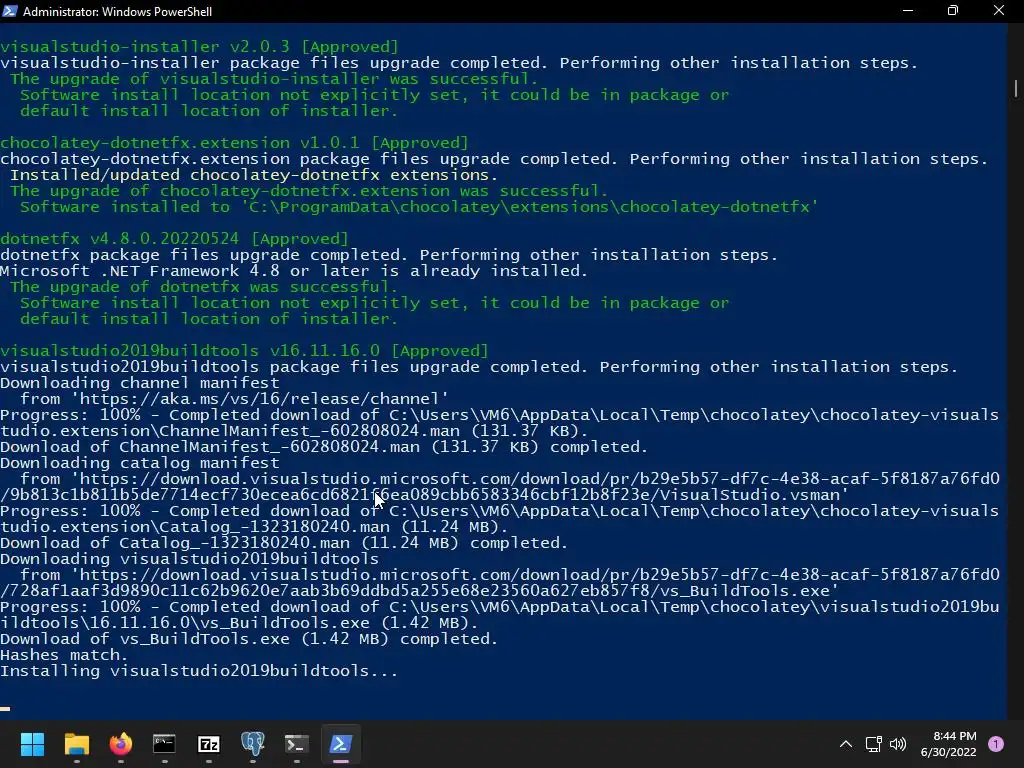Click 'Downloading channel manifest' line
Viewport: 1024px width, 768px height.
[x=140, y=383]
